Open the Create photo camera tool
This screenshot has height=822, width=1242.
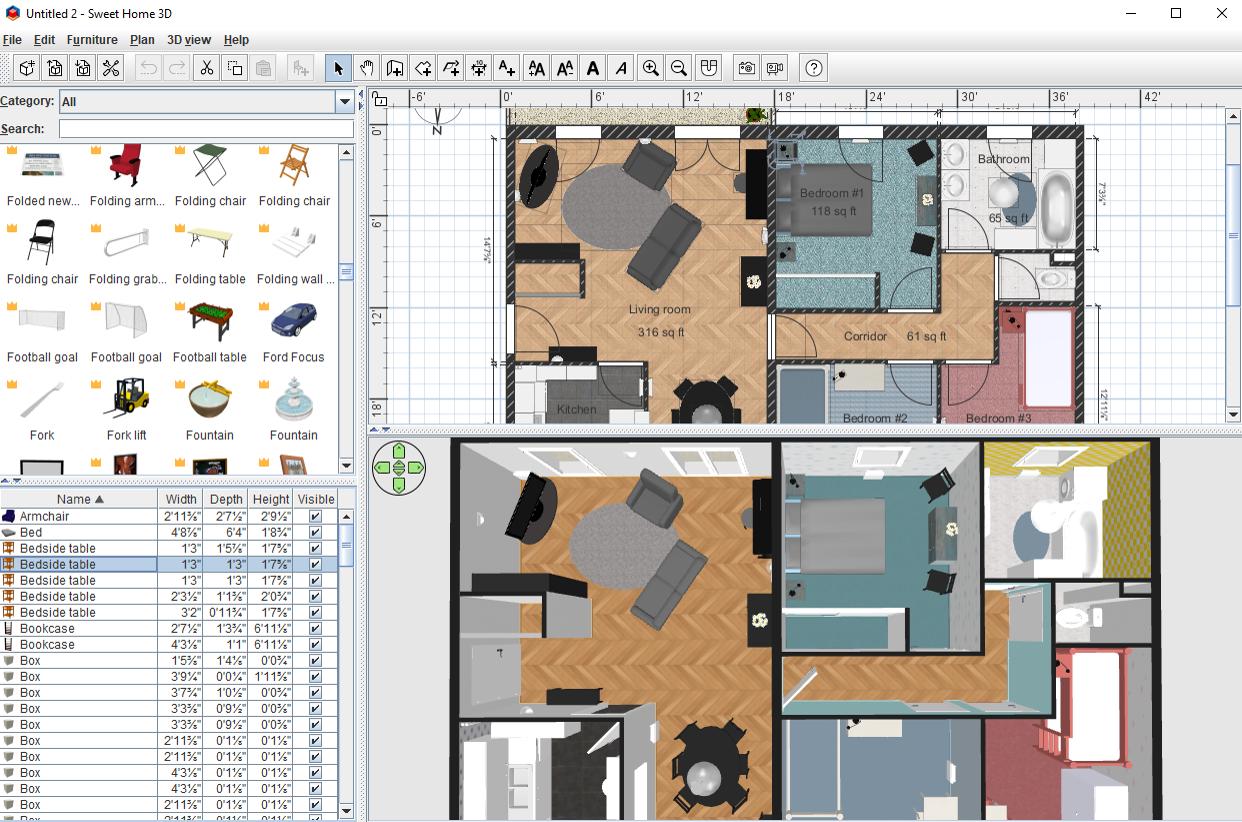pyautogui.click(x=747, y=68)
